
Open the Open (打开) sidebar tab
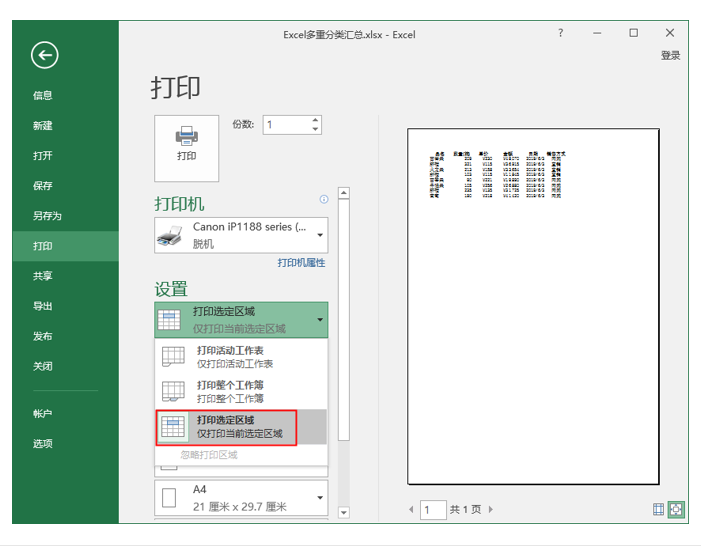42,156
